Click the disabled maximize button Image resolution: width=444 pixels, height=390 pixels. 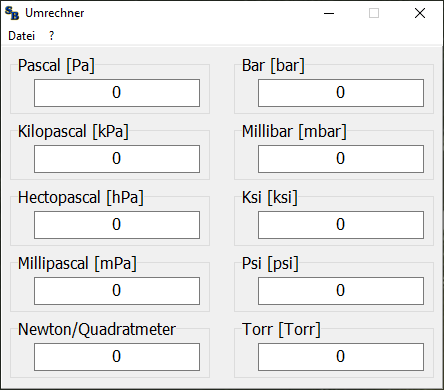pos(374,13)
